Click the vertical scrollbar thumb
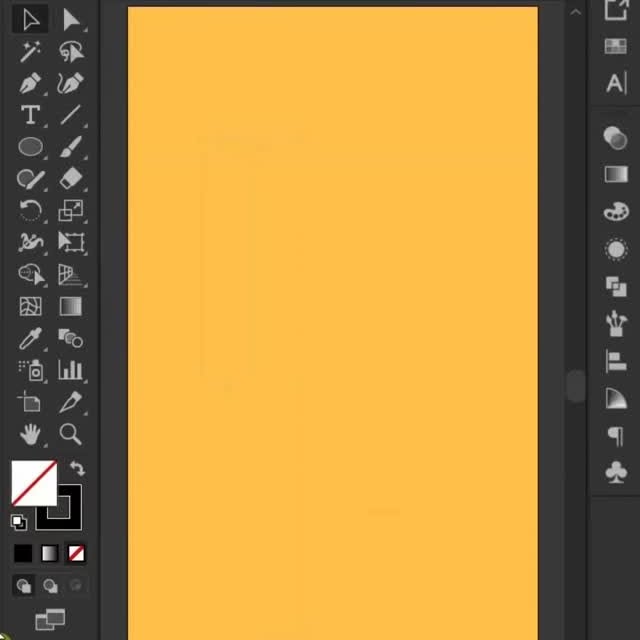This screenshot has width=640, height=640. (575, 386)
